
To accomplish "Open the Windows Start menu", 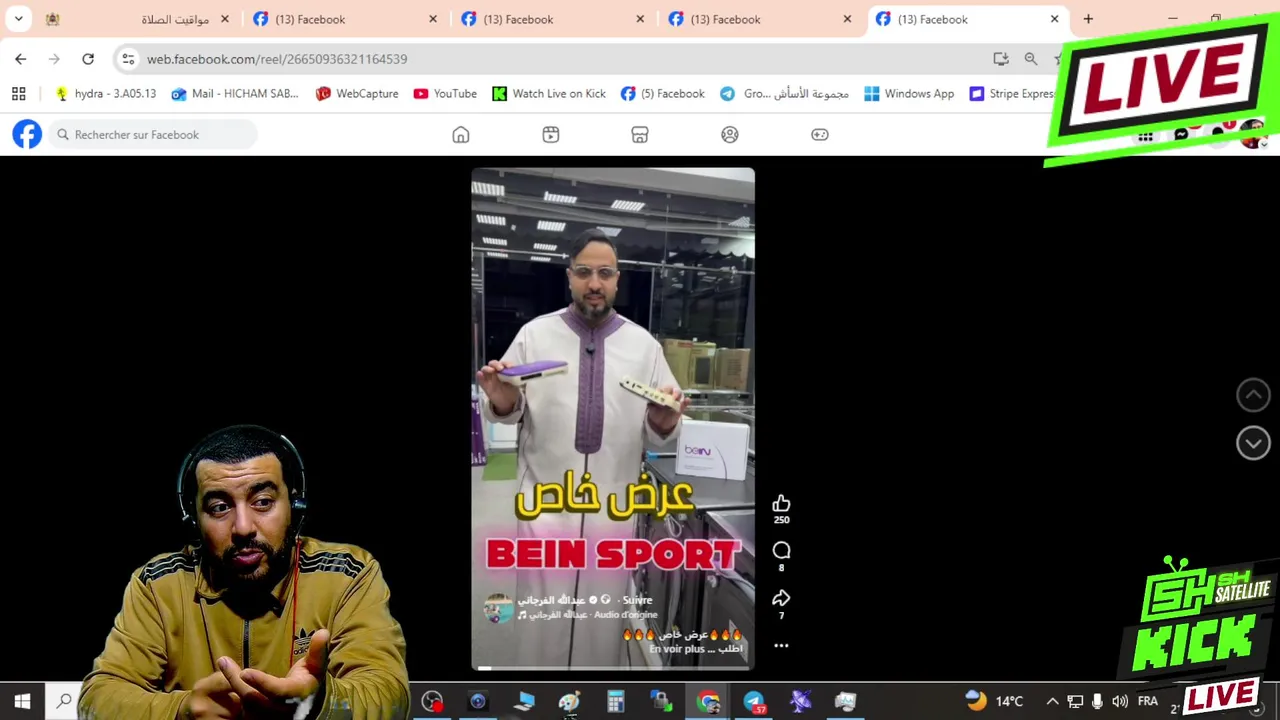I will click(x=22, y=702).
